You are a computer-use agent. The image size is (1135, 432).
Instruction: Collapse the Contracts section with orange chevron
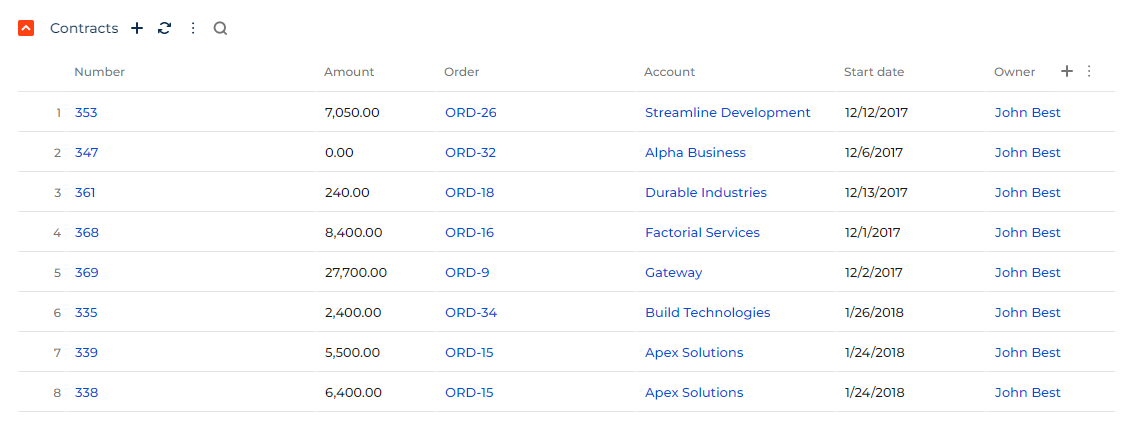[26, 28]
